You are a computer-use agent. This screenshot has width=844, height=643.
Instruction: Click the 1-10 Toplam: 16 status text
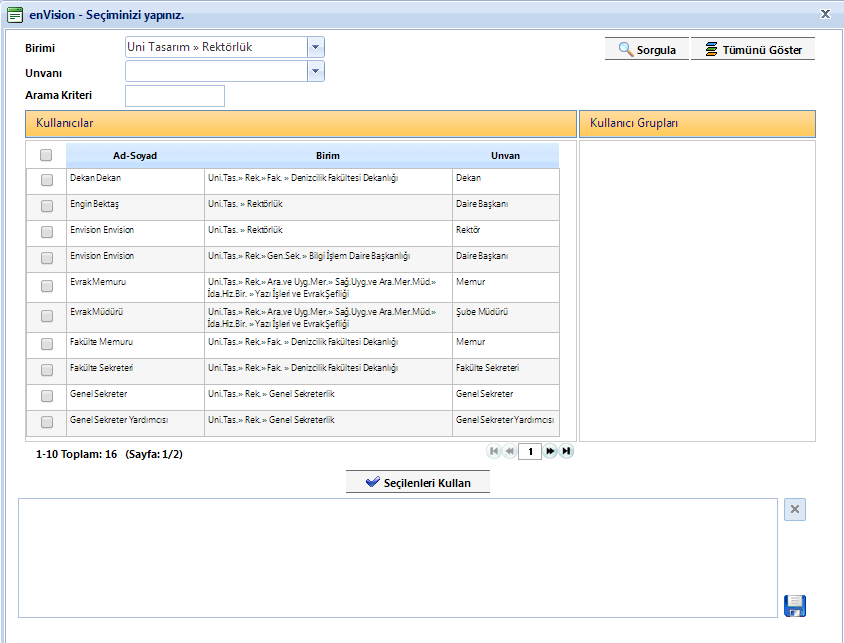[x=76, y=454]
